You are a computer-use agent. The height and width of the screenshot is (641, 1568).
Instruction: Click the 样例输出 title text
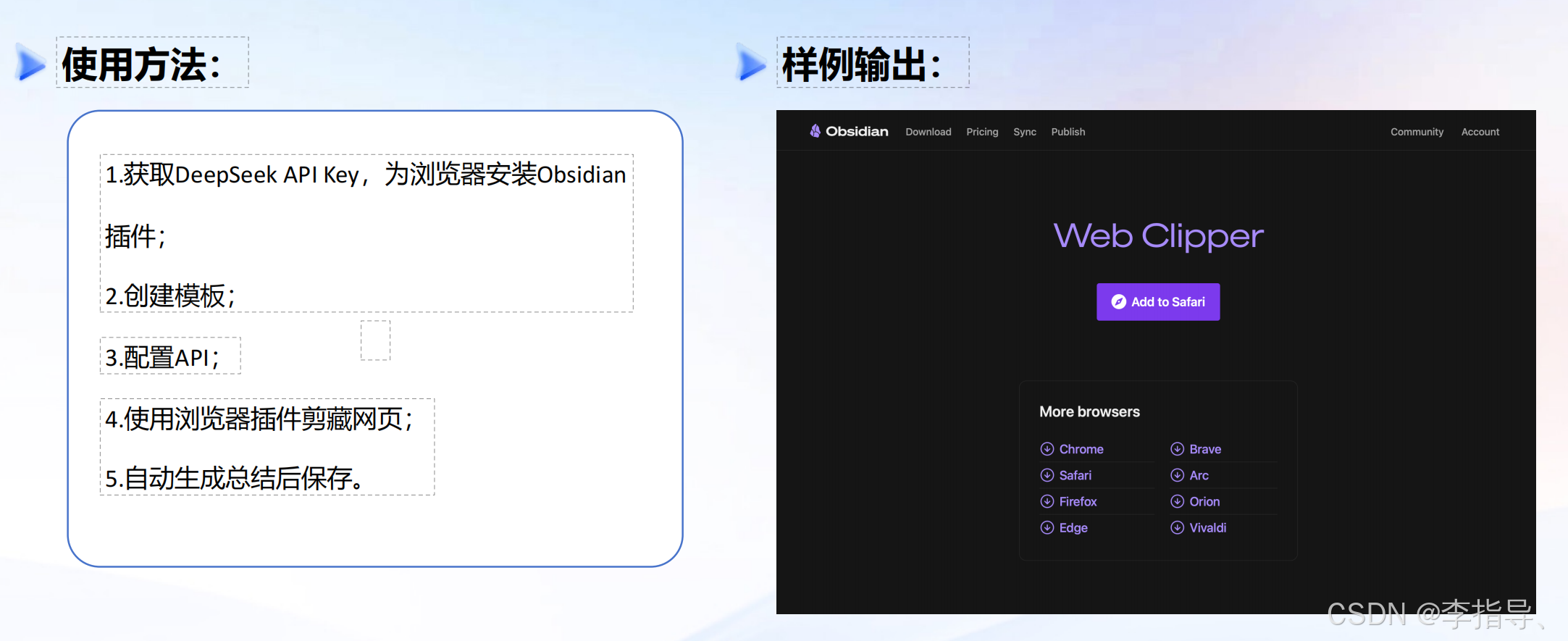tap(862, 64)
